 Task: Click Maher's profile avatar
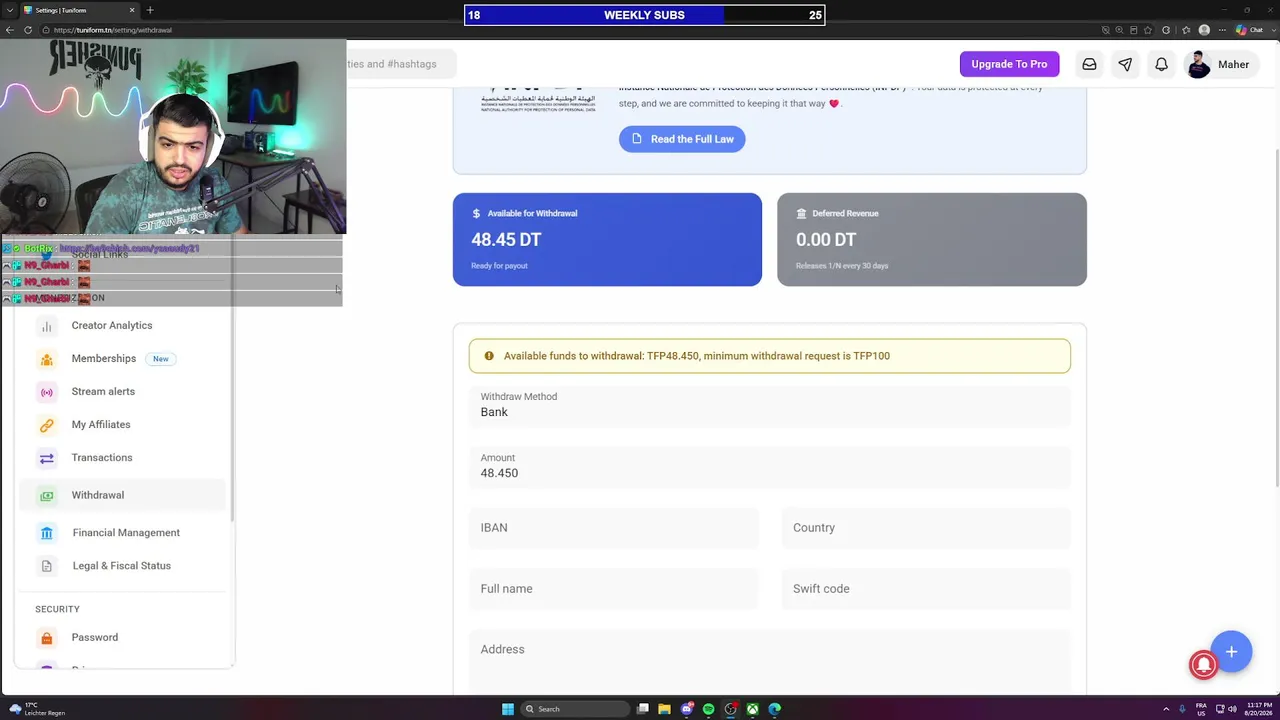[1198, 64]
